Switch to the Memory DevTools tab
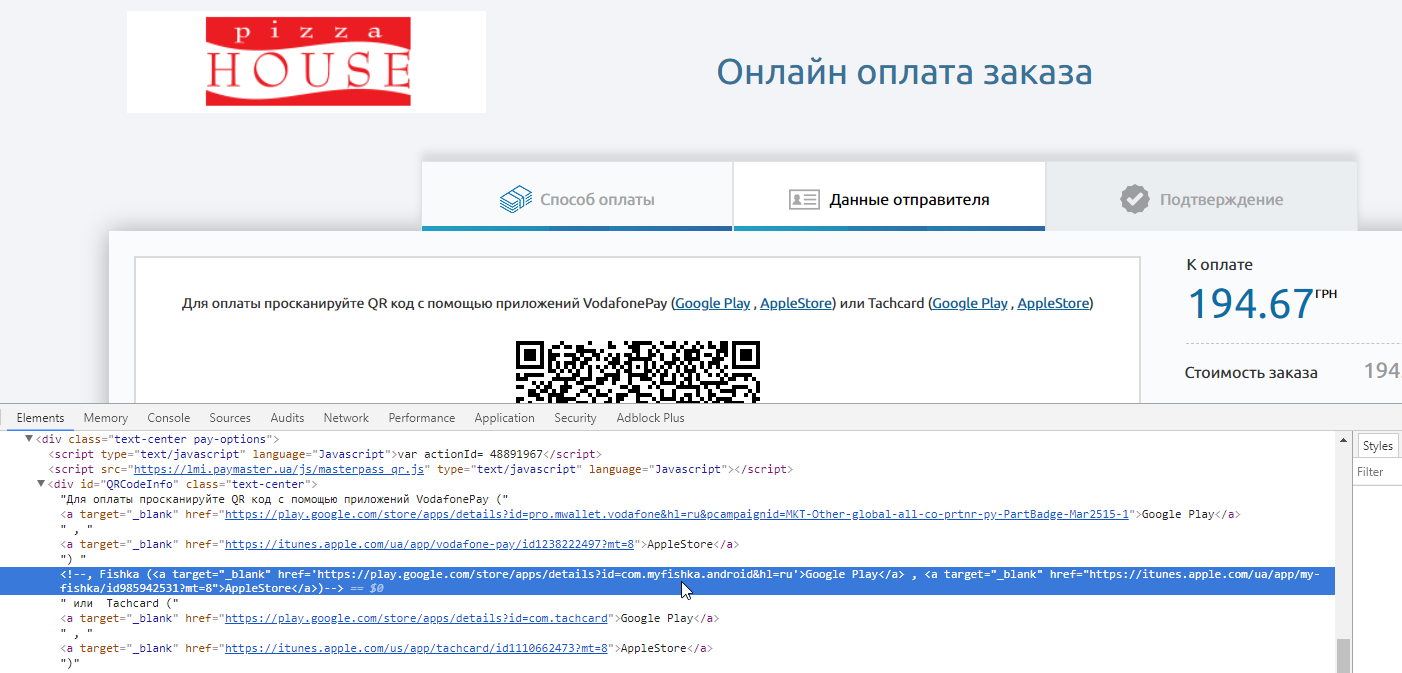Screen dimensions: 1402x673 (x=106, y=418)
